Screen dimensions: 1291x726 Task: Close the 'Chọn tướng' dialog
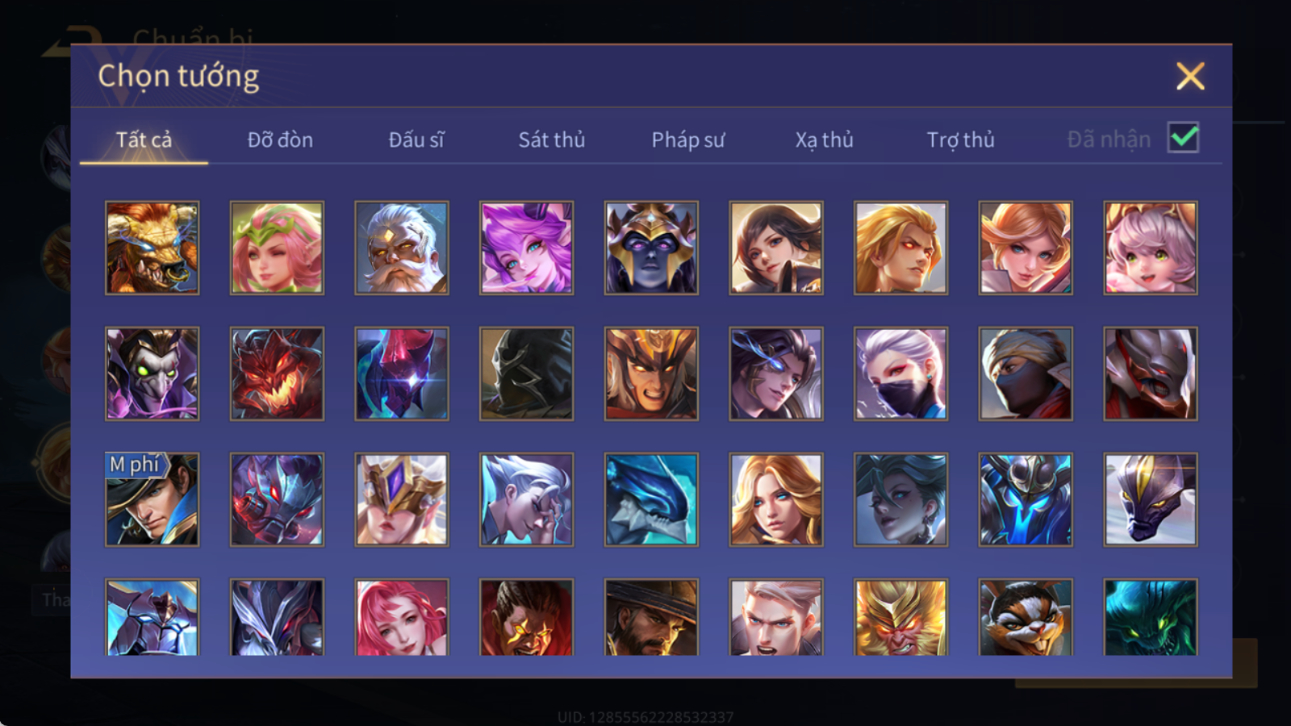click(x=1190, y=76)
